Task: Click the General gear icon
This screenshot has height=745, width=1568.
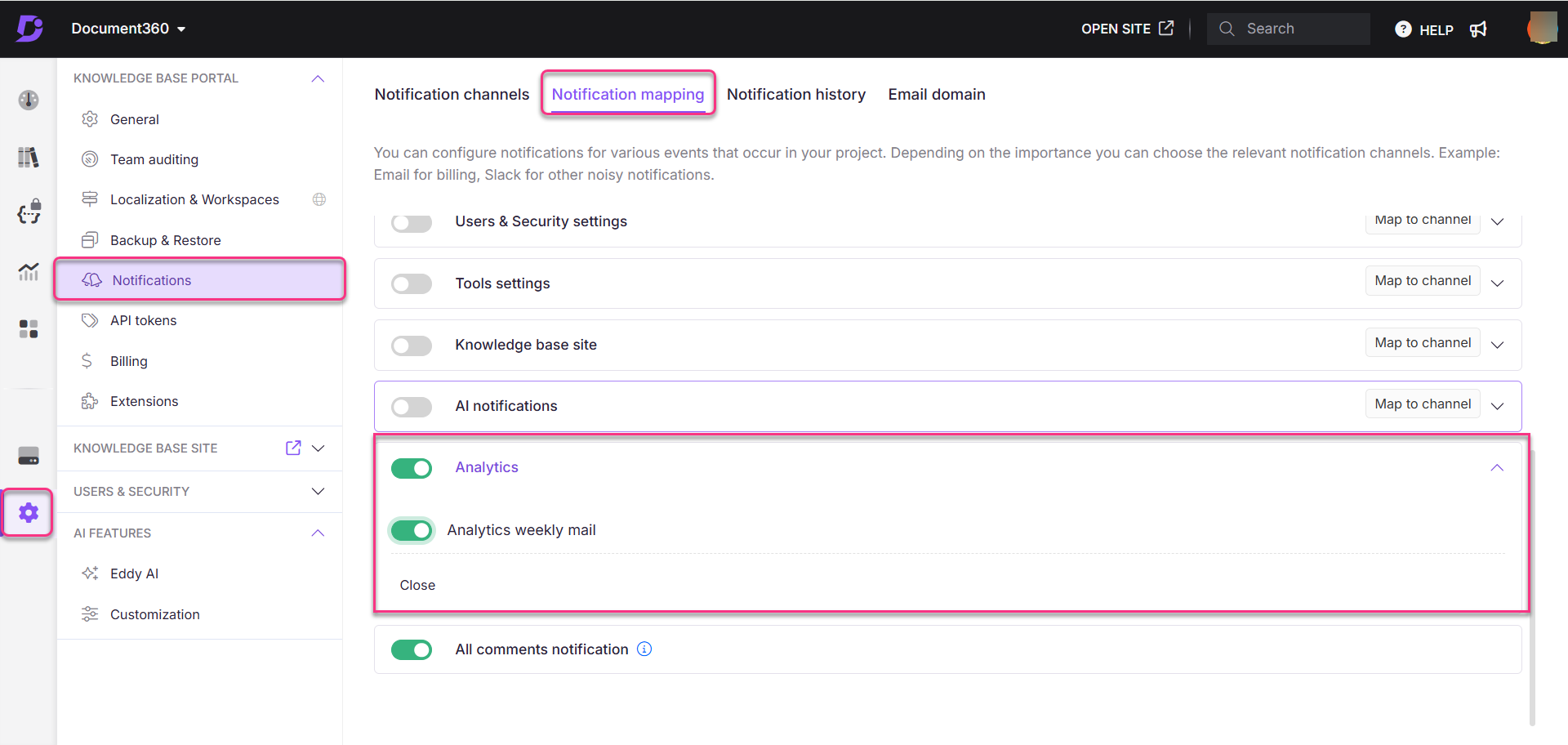Action: tap(90, 119)
